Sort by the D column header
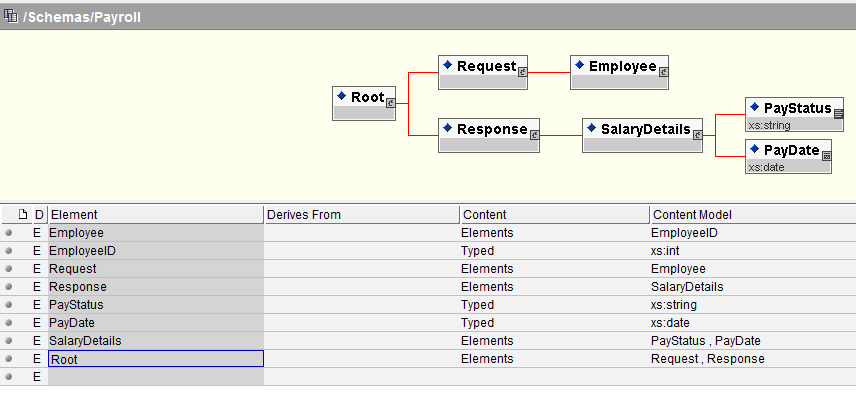The height and width of the screenshot is (394, 856). (39, 214)
